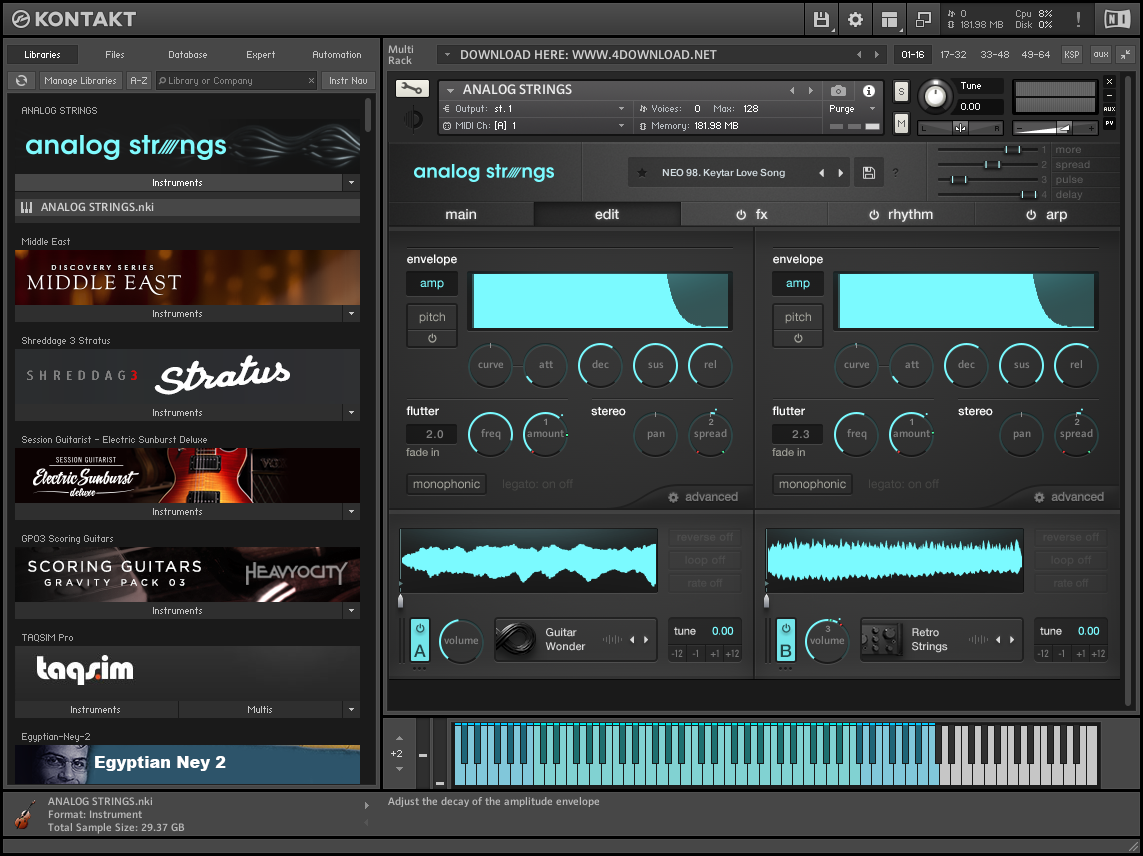Select the 17-32 rack page

953,55
